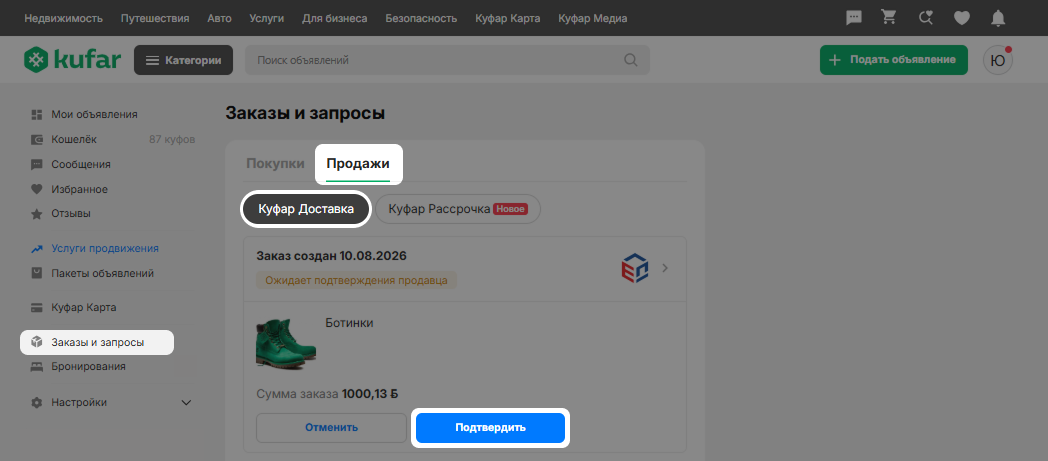Open Пакеты объявлений link
1048x461 pixels.
[103, 273]
